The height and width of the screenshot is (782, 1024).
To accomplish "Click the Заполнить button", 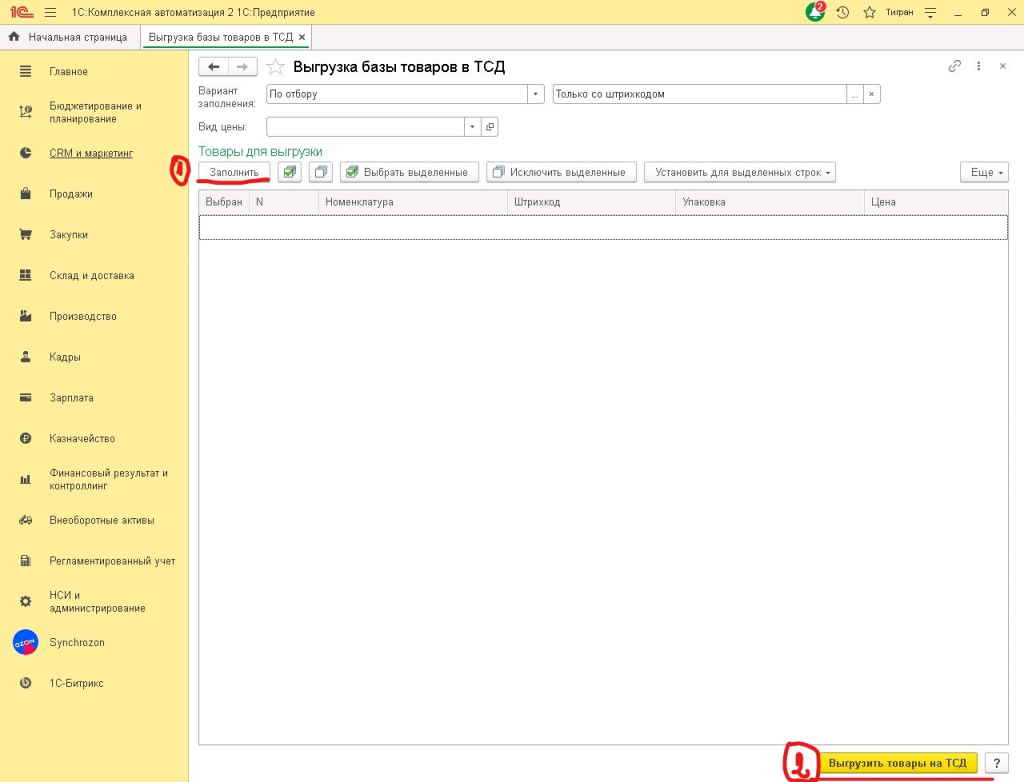I will [234, 172].
